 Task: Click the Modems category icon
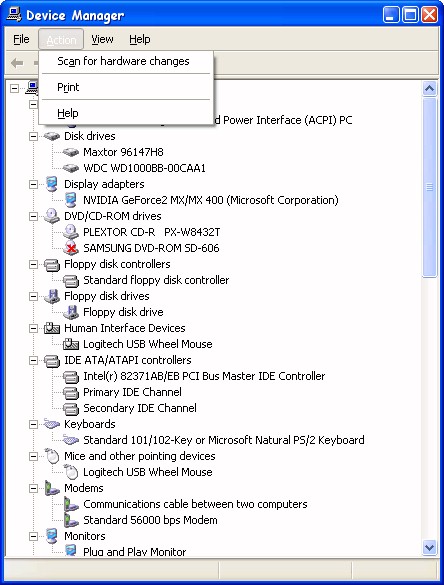pyautogui.click(x=51, y=488)
